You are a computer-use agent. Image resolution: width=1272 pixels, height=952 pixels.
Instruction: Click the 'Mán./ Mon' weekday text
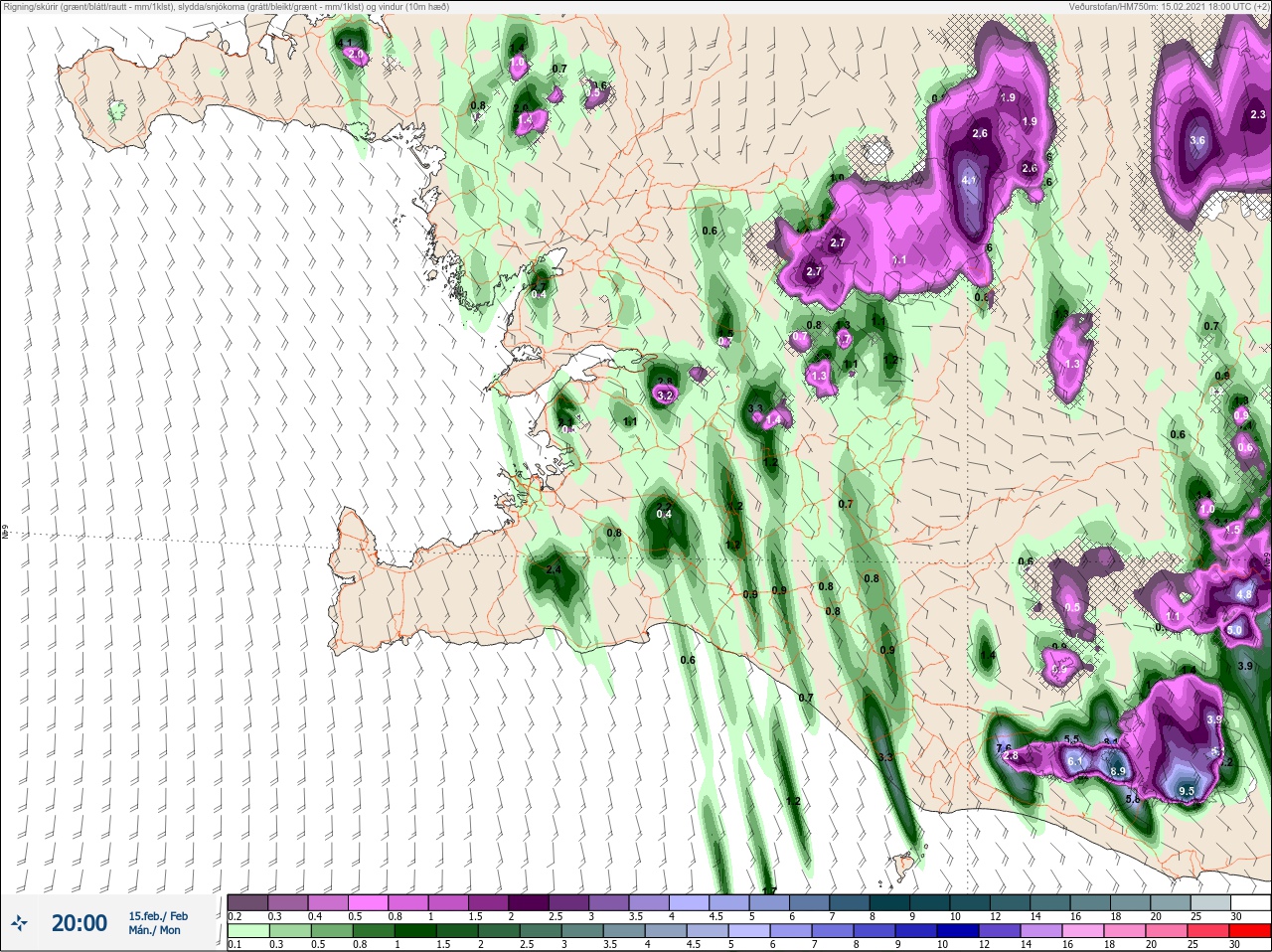[x=154, y=930]
